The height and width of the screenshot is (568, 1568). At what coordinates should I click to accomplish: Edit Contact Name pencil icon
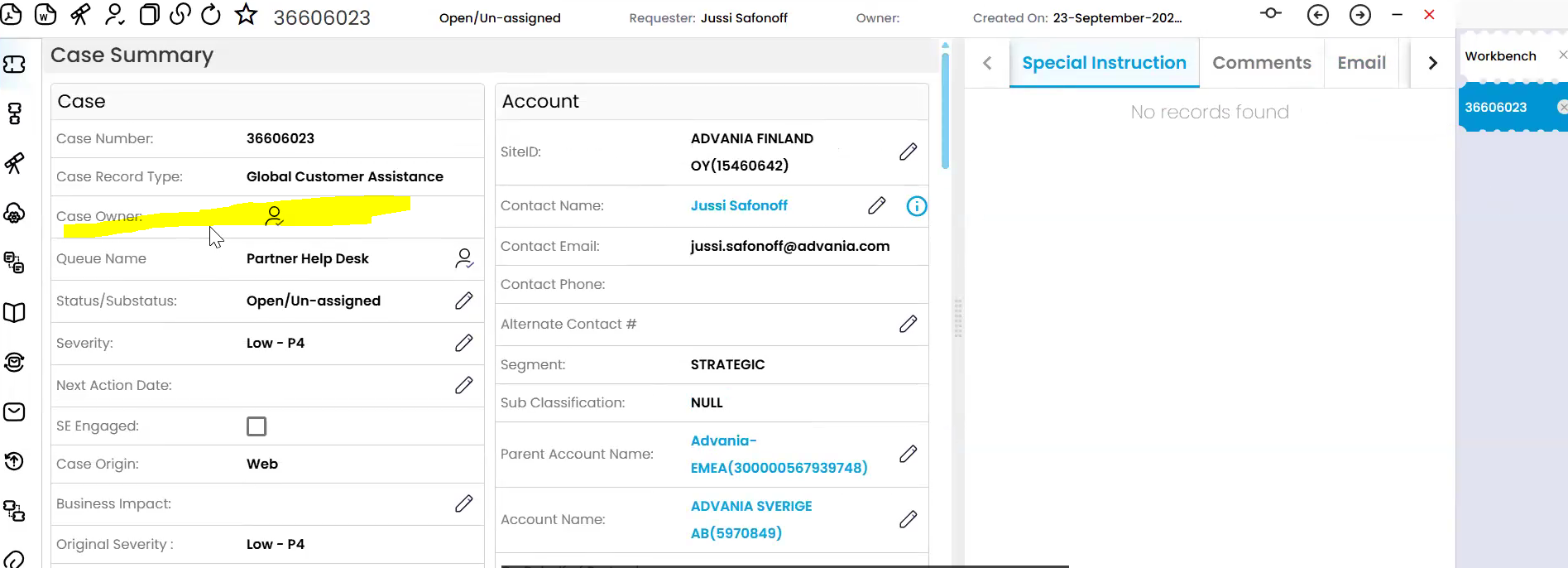coord(877,205)
